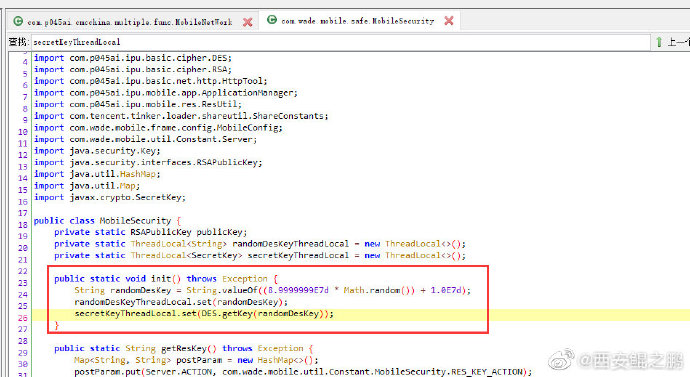Click the import java.util.HashMap line
Screen dimensions: 690x377
[97, 174]
